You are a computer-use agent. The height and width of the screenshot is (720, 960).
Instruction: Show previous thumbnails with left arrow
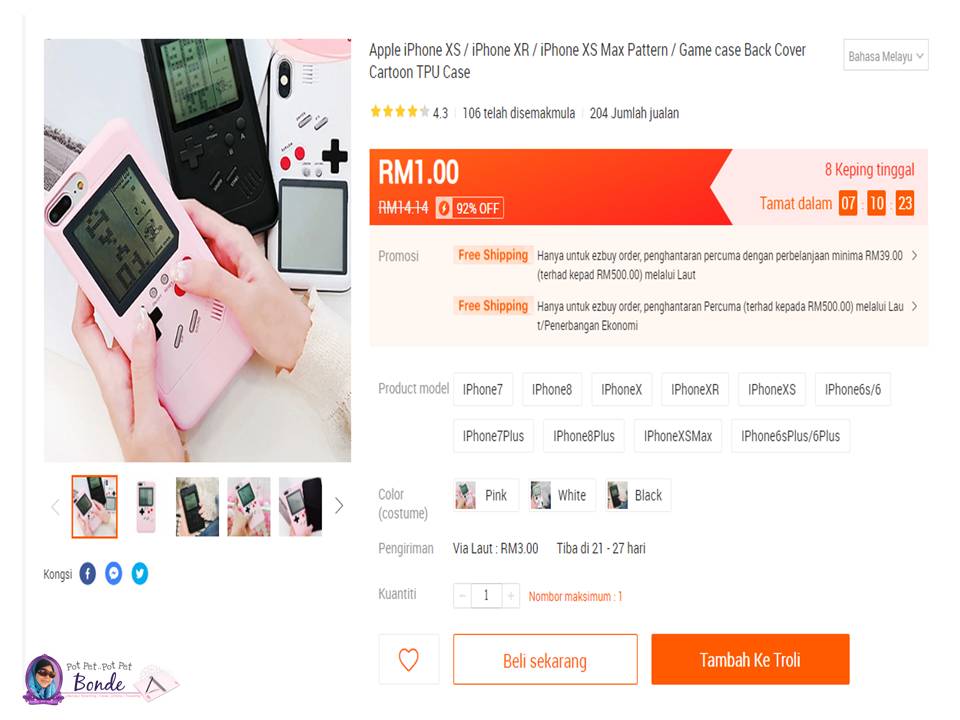[56, 507]
